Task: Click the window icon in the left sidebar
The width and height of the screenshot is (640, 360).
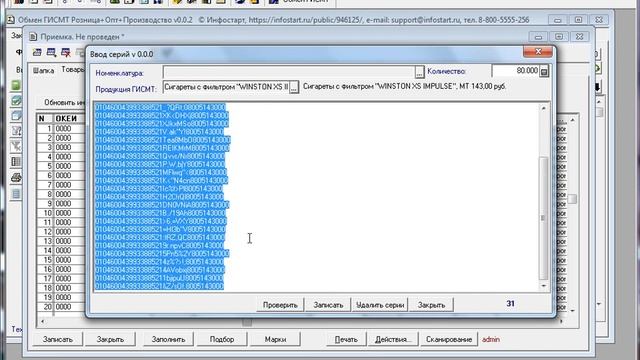Action: click(x=16, y=116)
